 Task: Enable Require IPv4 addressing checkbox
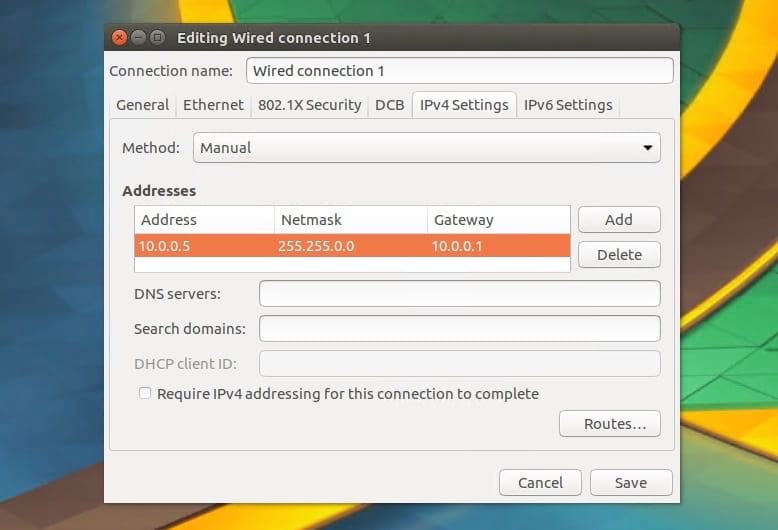click(x=145, y=394)
